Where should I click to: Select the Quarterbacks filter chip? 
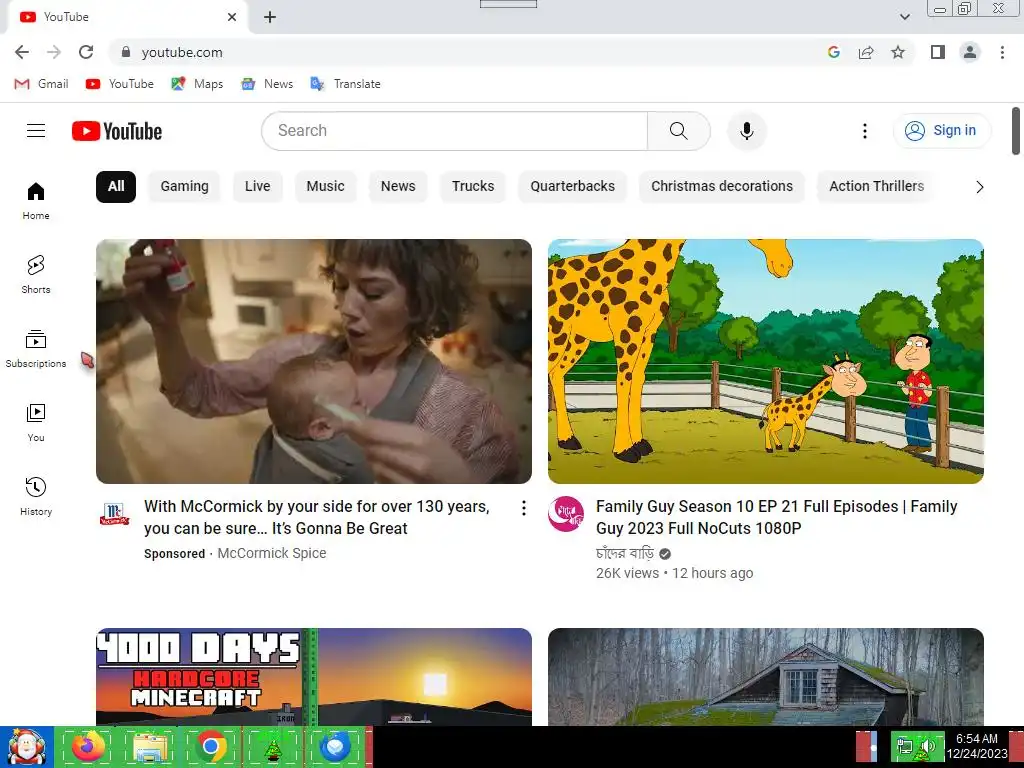(573, 187)
